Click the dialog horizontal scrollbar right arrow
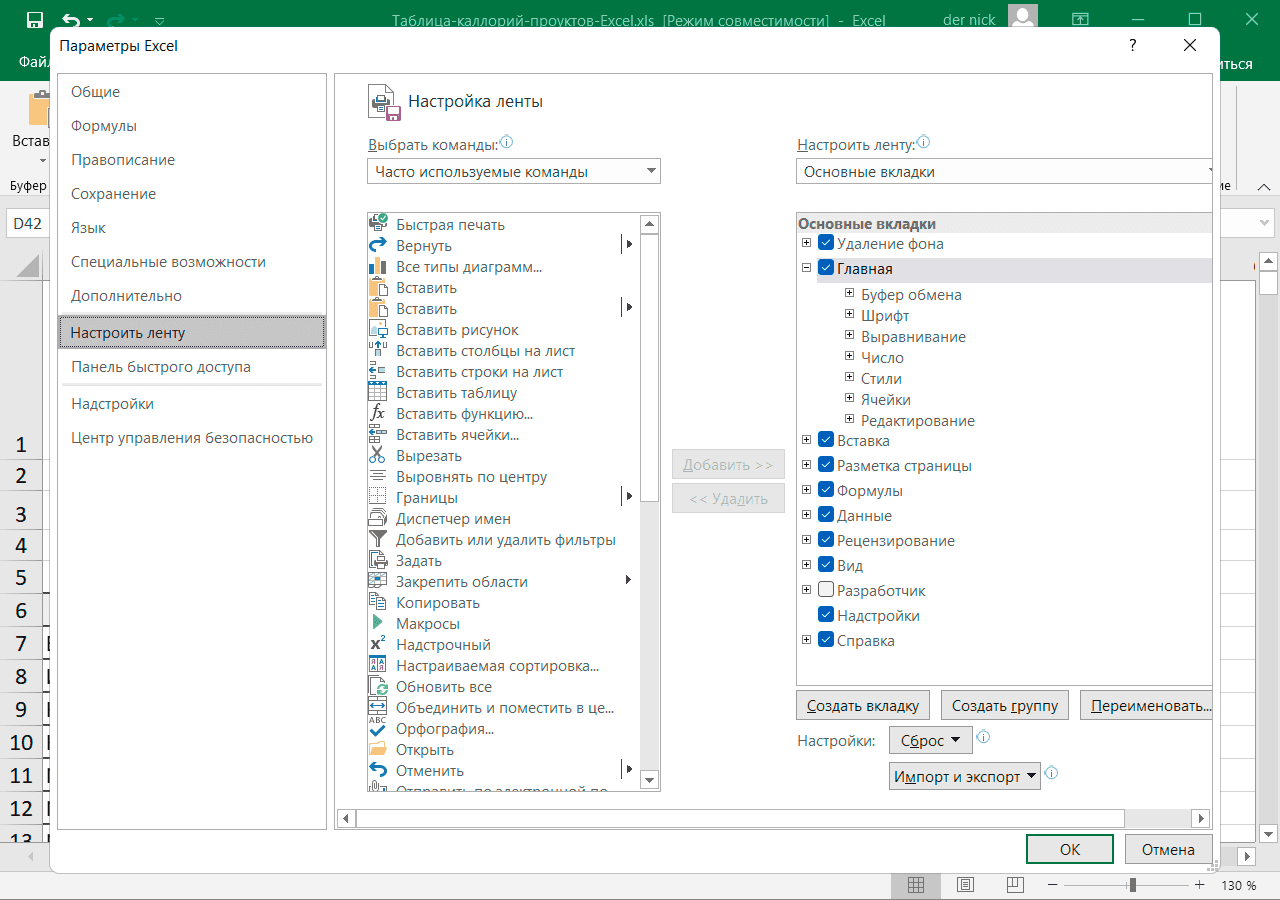Image resolution: width=1280 pixels, height=900 pixels. click(1201, 819)
